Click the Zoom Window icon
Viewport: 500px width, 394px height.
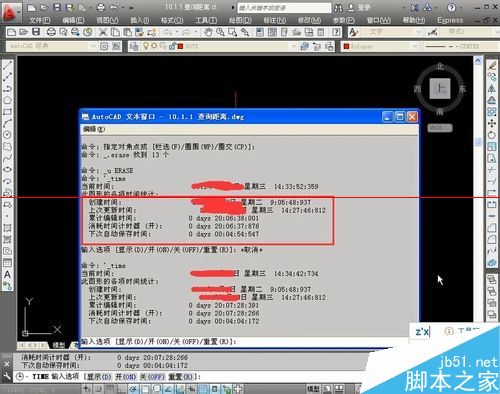pyautogui.click(x=232, y=32)
